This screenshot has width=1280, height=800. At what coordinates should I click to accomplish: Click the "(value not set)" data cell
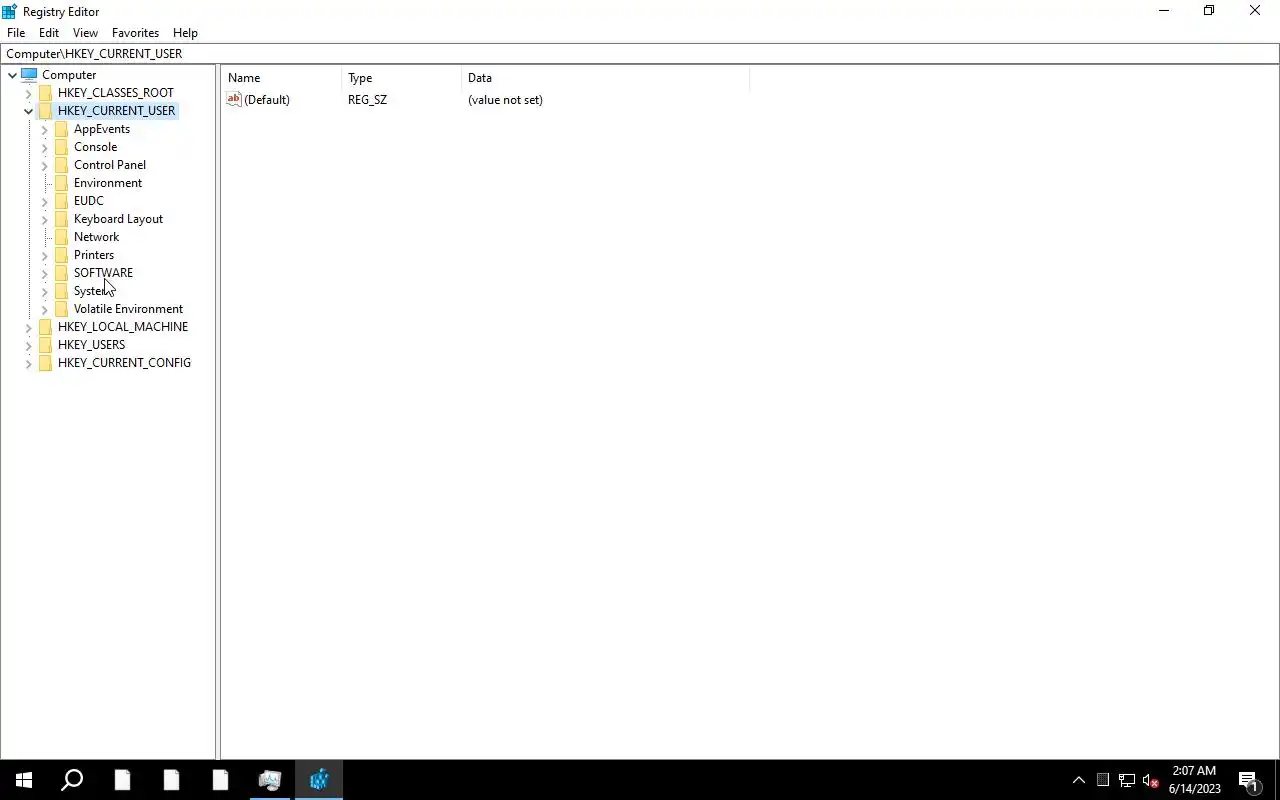(x=505, y=100)
